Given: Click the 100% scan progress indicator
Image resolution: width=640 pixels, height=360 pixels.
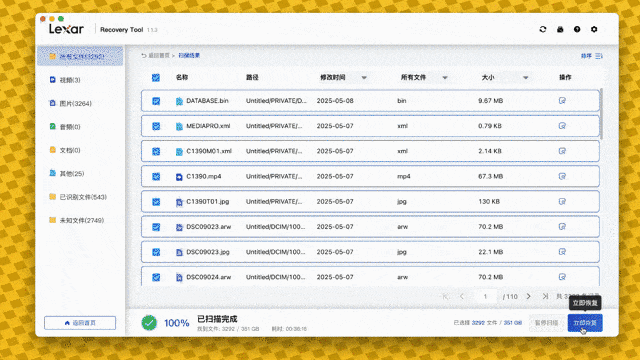Looking at the screenshot, I should tap(177, 323).
